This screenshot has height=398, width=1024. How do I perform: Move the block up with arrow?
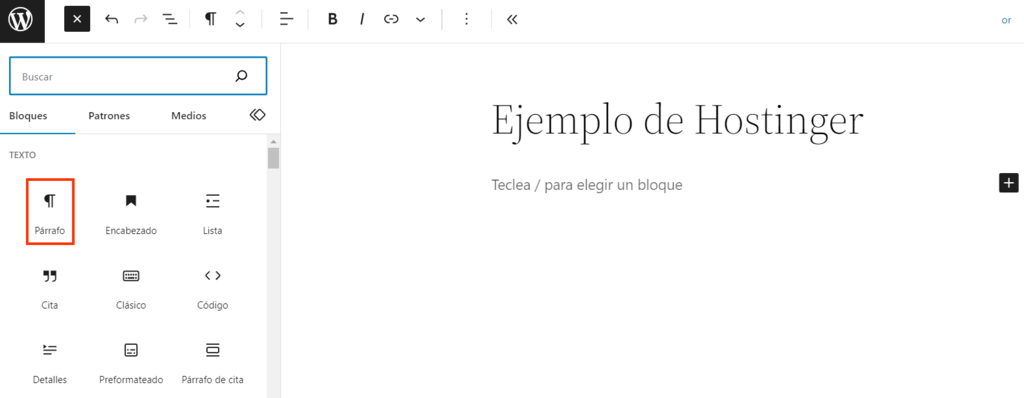(240, 13)
